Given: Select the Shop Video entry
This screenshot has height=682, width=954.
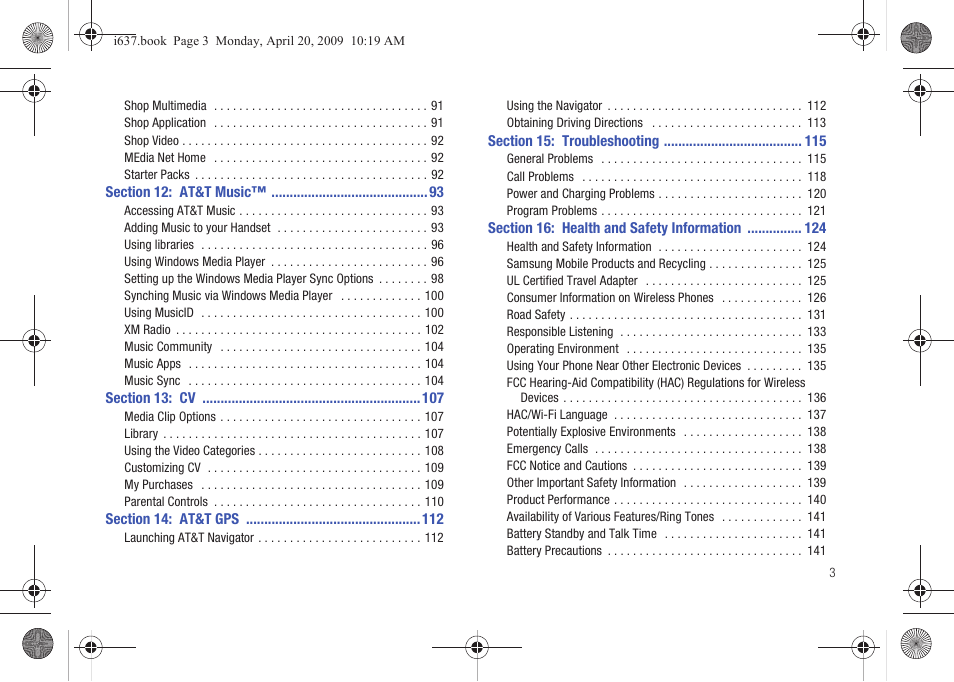Looking at the screenshot, I should [x=284, y=141].
